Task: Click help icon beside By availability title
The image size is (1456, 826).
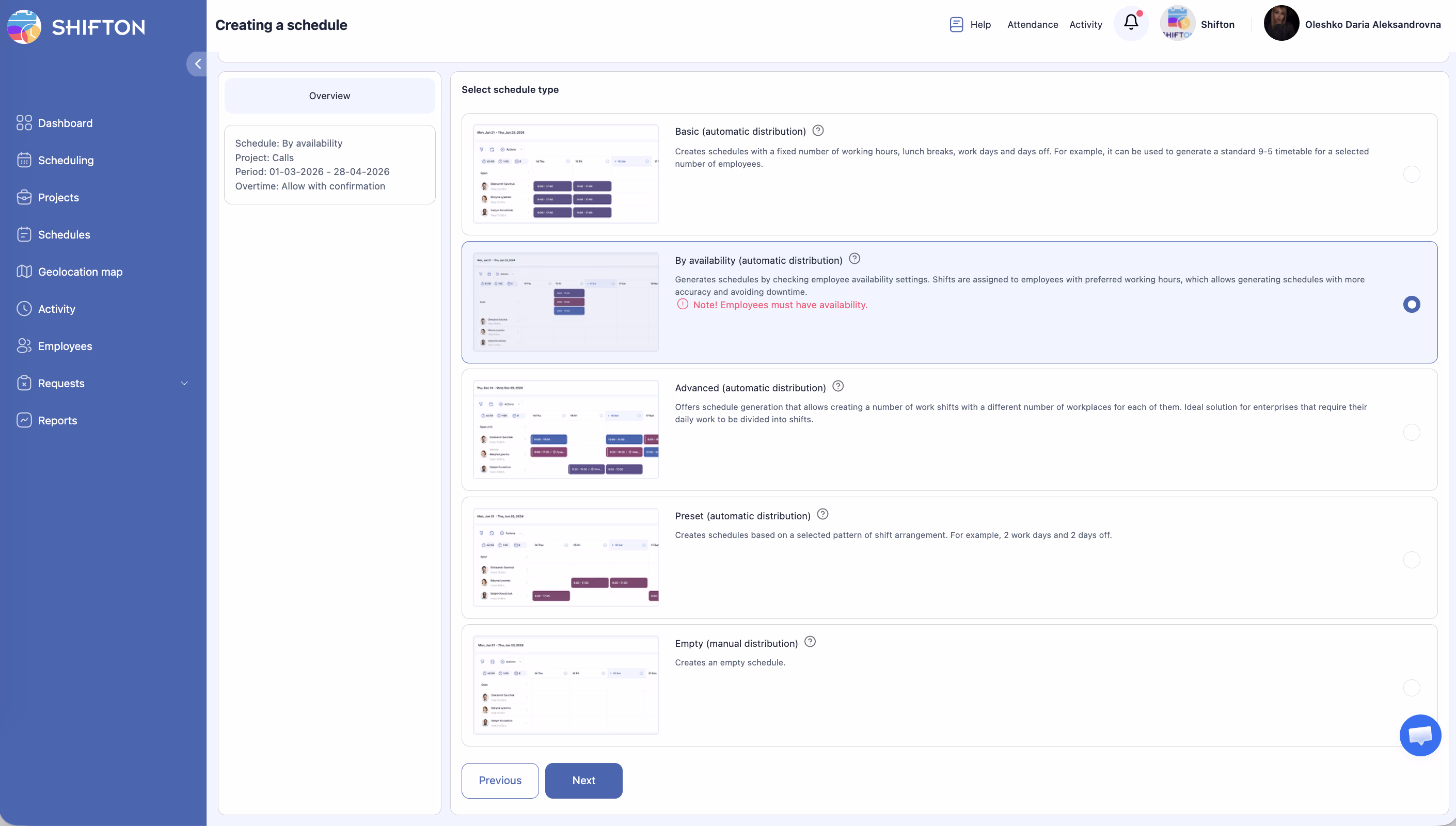Action: tap(854, 259)
